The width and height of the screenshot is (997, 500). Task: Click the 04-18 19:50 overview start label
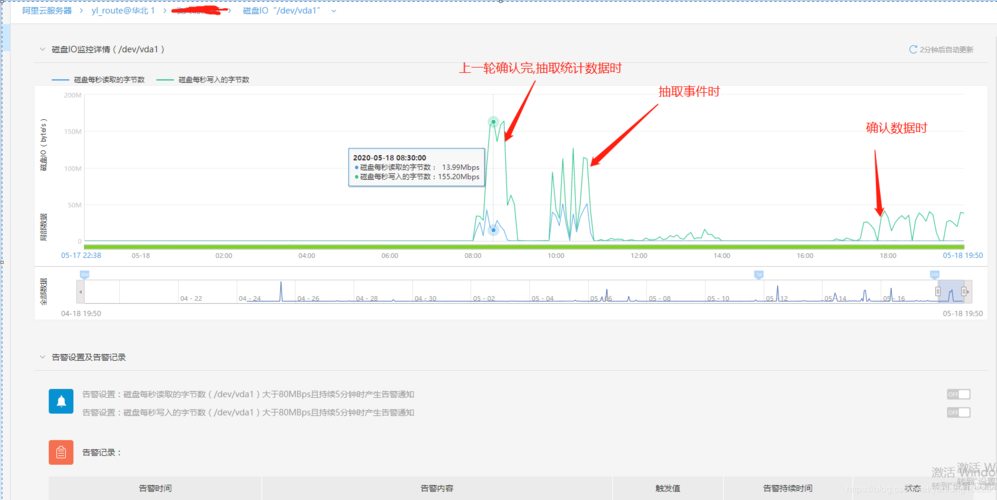pos(81,314)
